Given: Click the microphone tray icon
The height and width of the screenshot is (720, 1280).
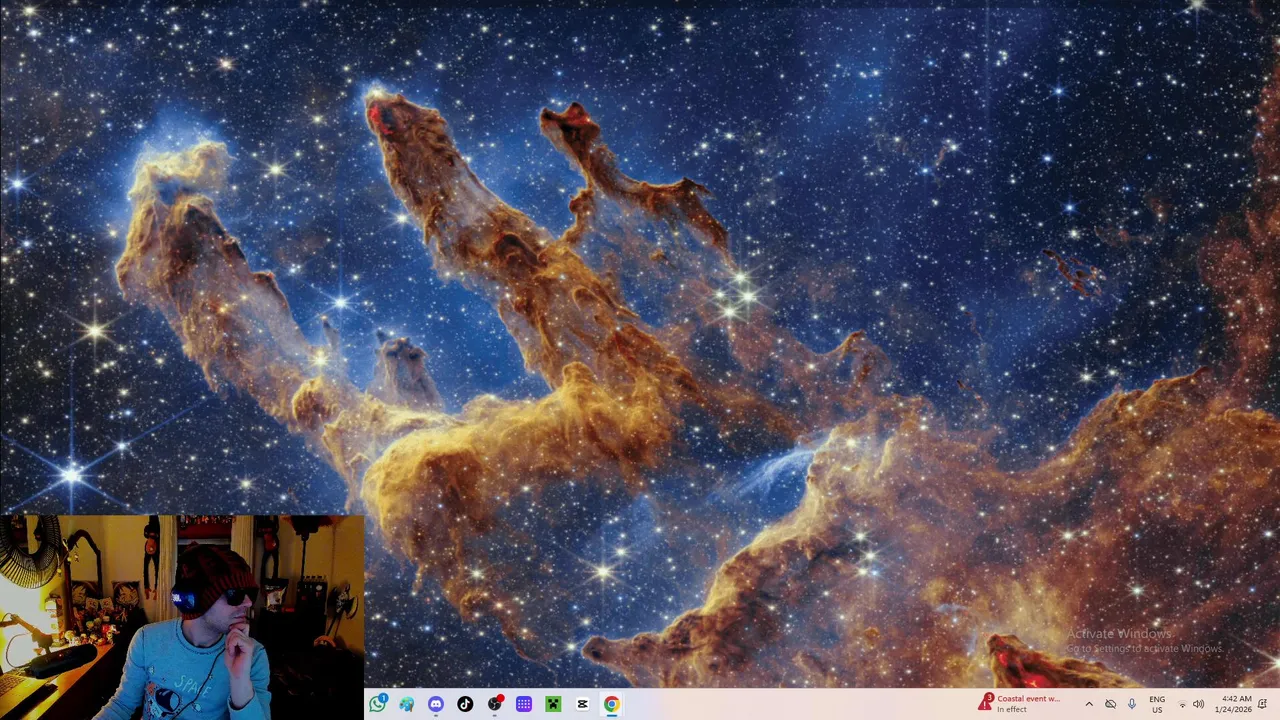Looking at the screenshot, I should [1132, 704].
